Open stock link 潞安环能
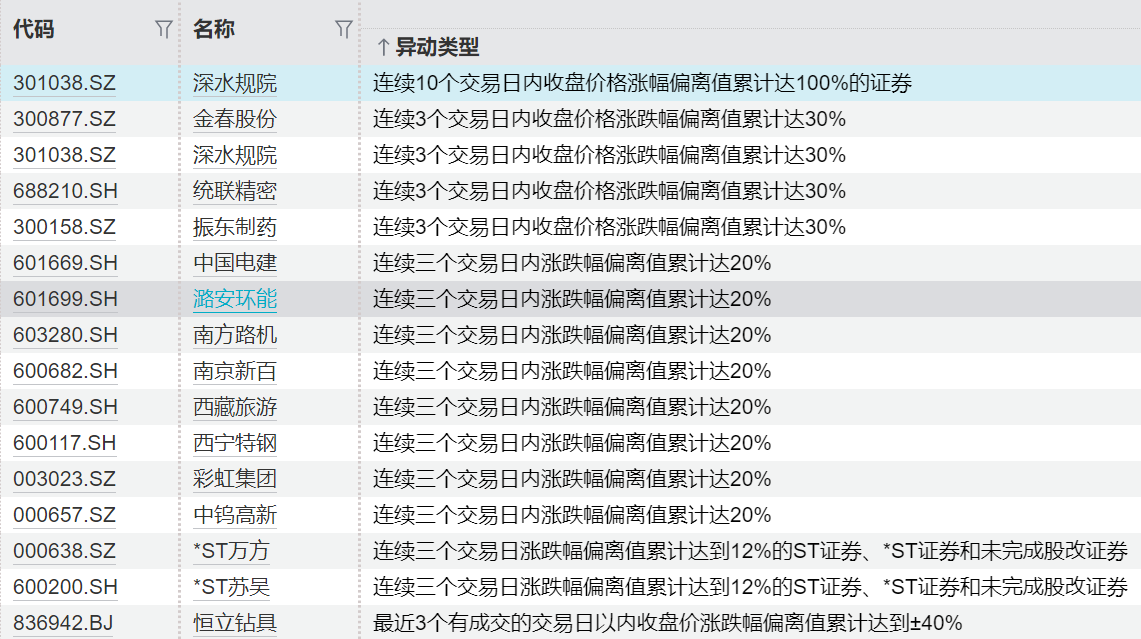Screen dimensions: 1141x639 tap(235, 299)
